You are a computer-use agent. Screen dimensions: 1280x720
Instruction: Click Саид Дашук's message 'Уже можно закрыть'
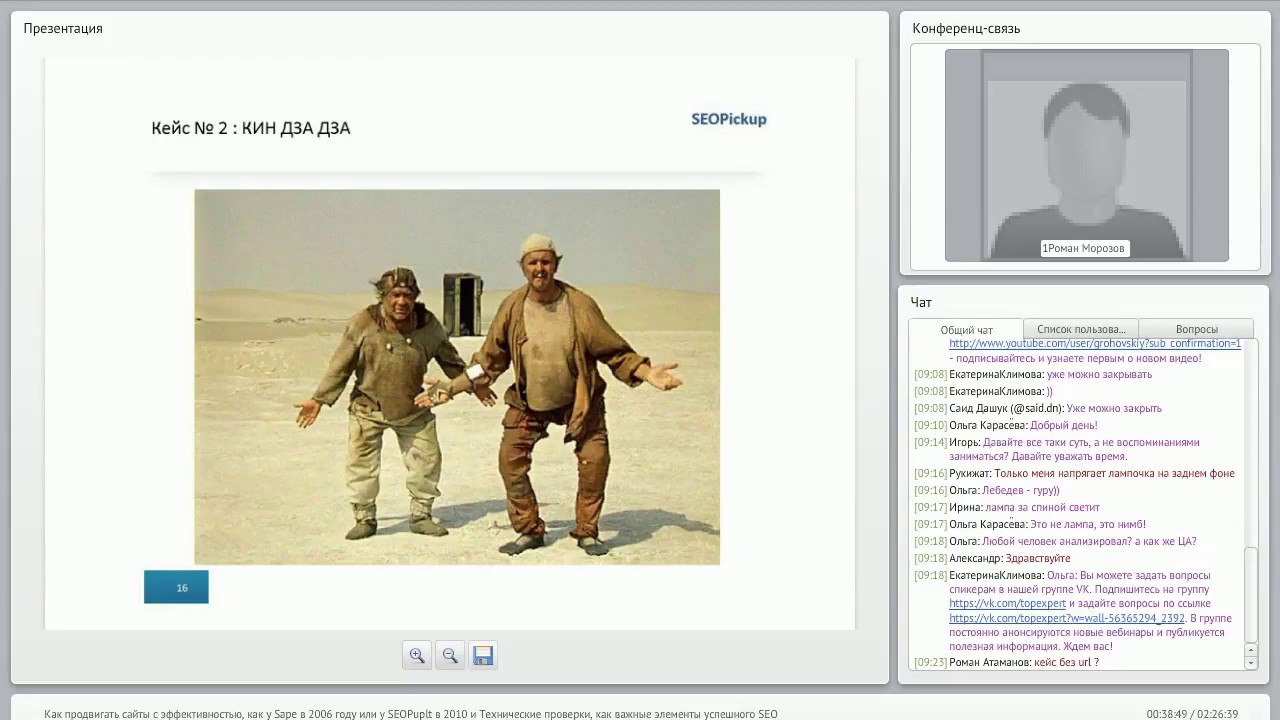1114,409
